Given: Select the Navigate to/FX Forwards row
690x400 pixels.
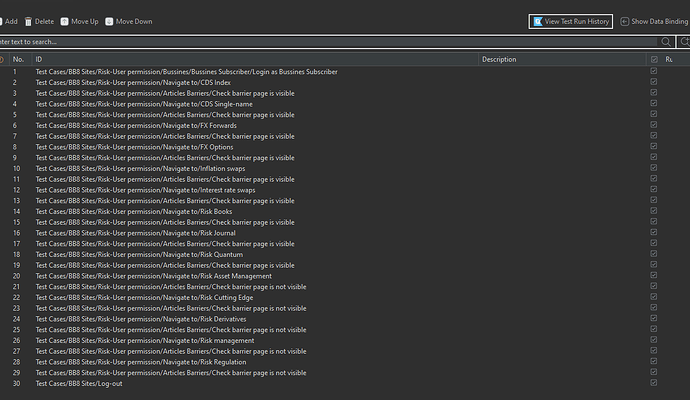Looking at the screenshot, I should tap(136, 125).
